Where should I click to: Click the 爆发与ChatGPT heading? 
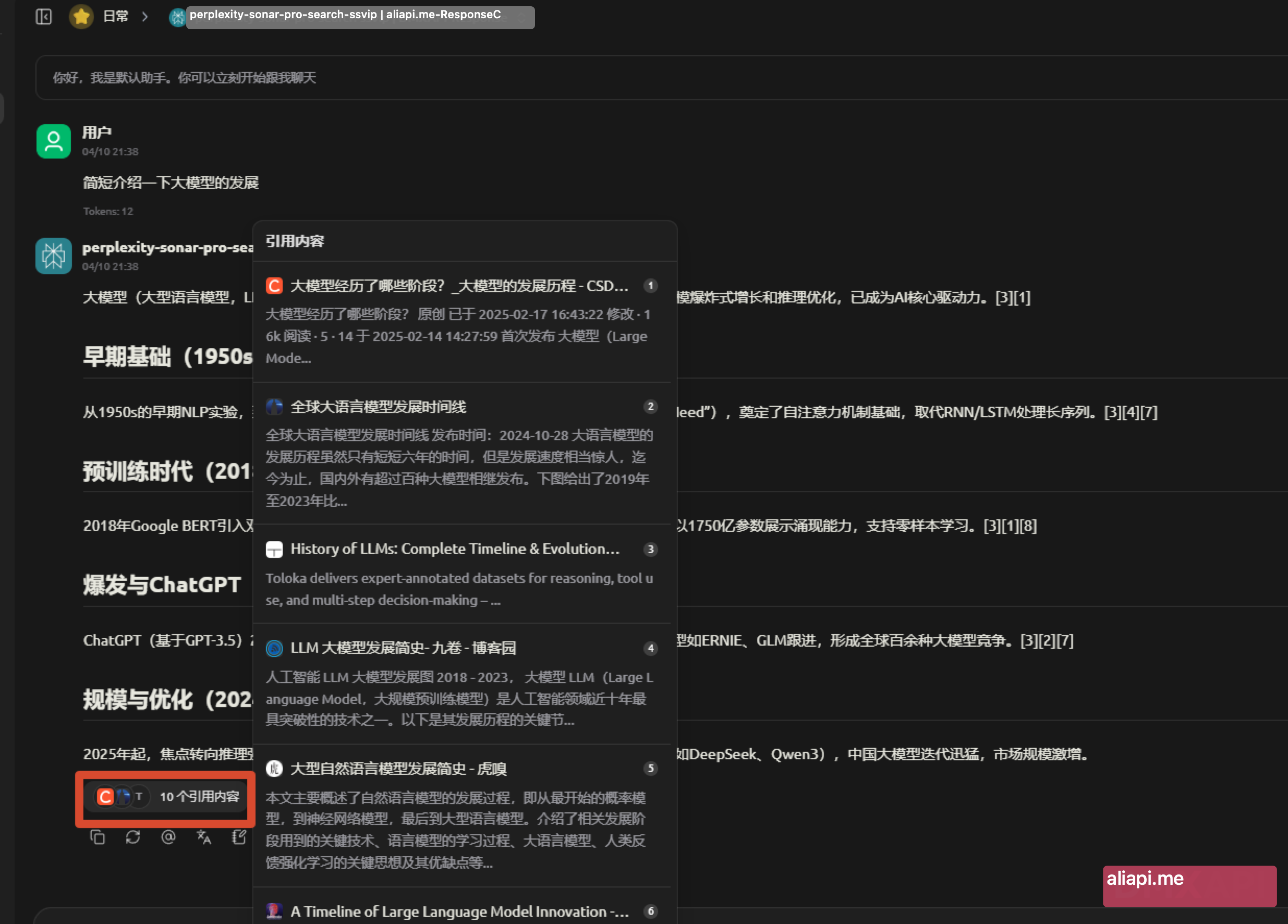[162, 585]
